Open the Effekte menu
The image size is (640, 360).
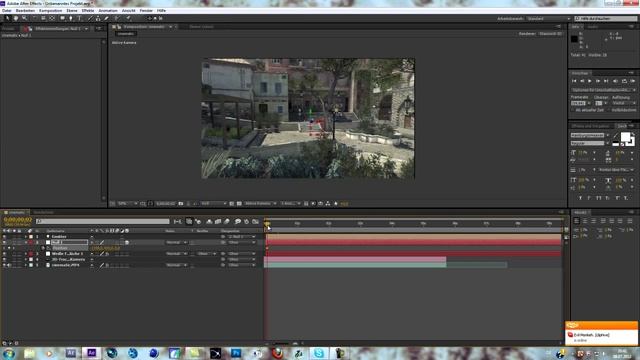click(88, 11)
